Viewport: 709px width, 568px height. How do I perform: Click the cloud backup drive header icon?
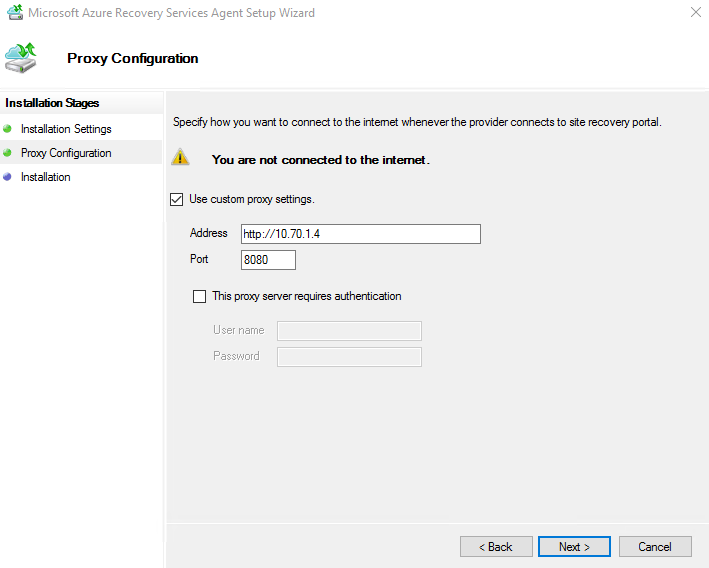click(x=20, y=58)
